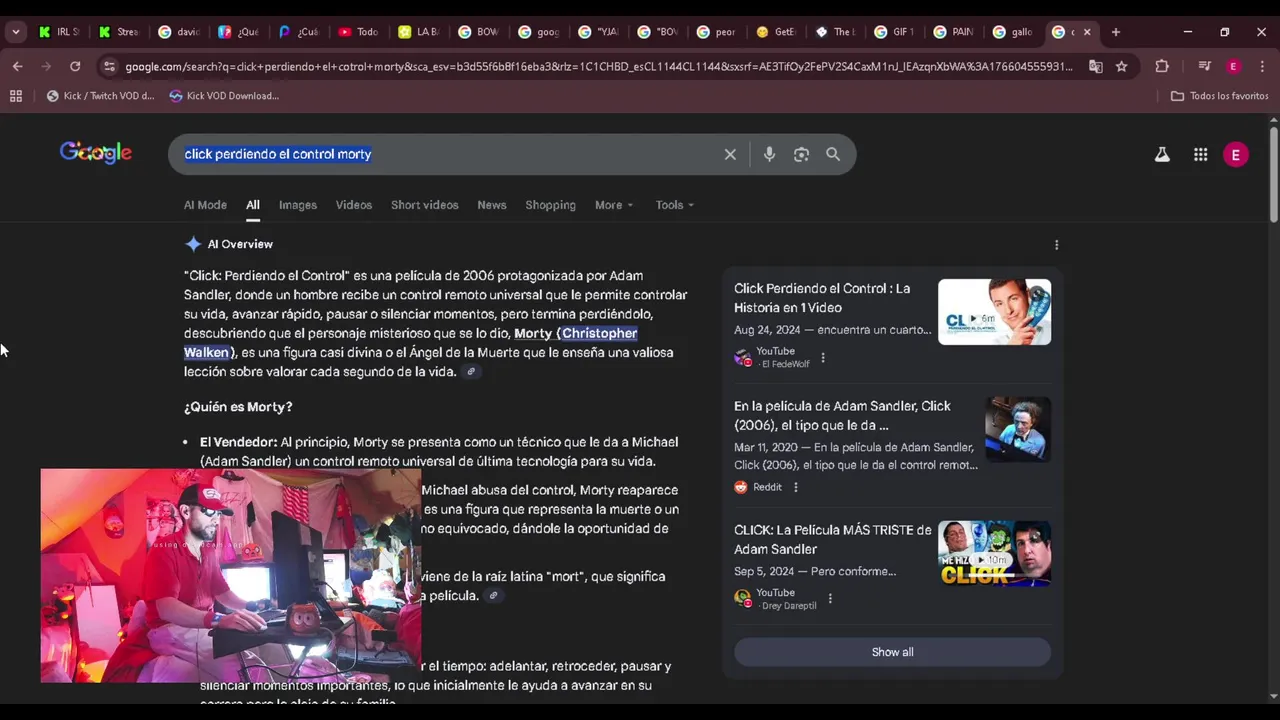The image size is (1280, 720).
Task: Open Chrome profile avatar in toolbar
Action: pyautogui.click(x=1233, y=67)
